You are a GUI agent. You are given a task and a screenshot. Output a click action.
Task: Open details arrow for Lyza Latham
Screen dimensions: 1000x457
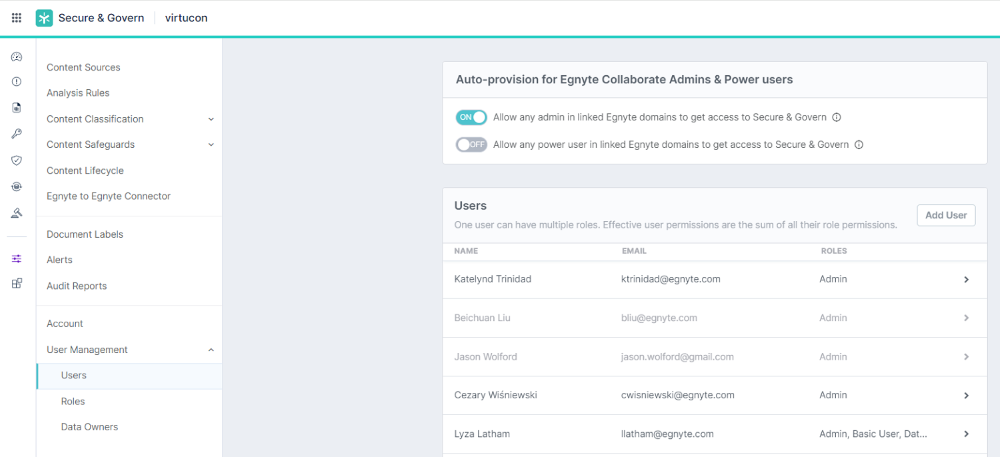[966, 433]
